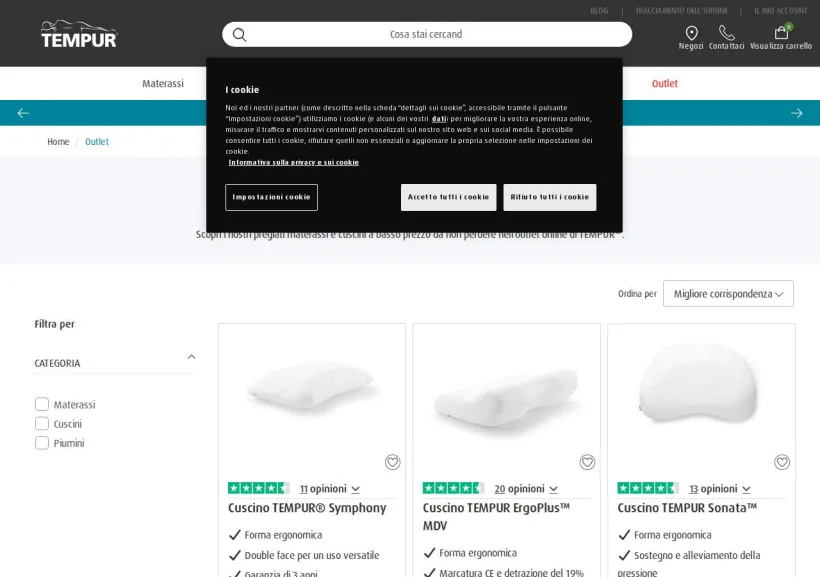The width and height of the screenshot is (820, 577).
Task: Open the Visualizza carrello cart icon
Action: pos(781,33)
